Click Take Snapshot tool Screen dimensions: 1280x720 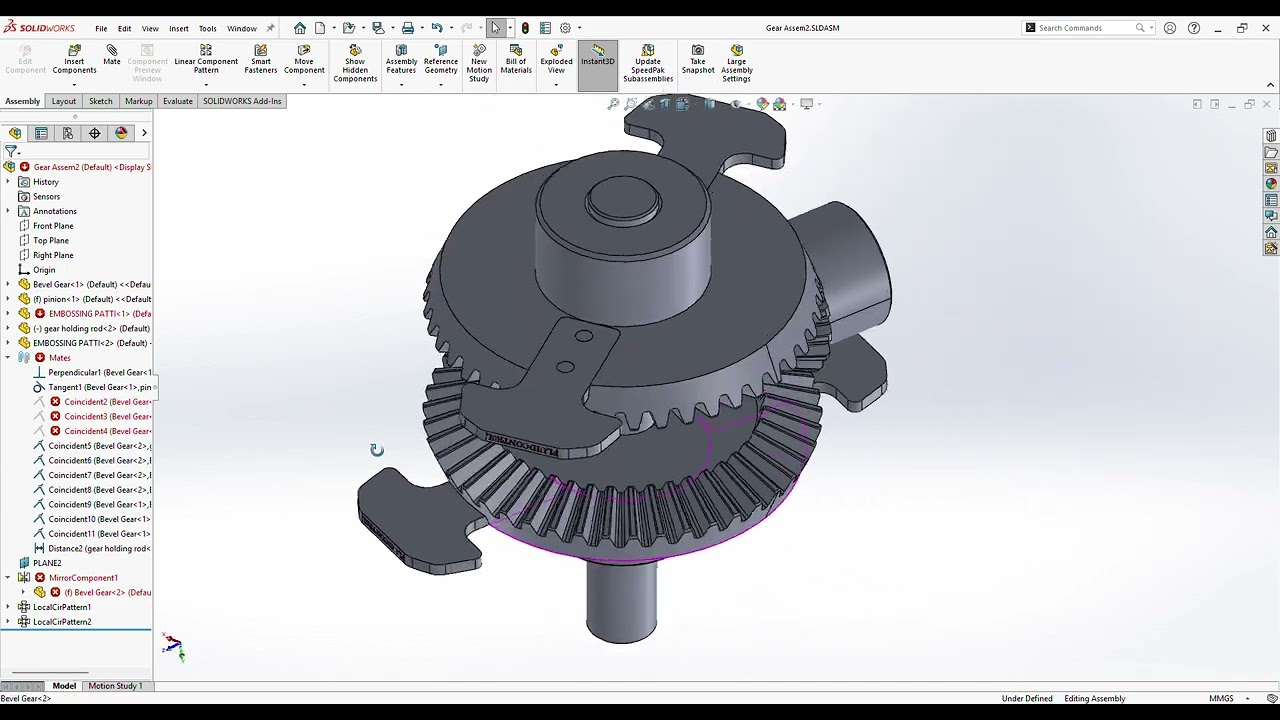pyautogui.click(x=698, y=60)
